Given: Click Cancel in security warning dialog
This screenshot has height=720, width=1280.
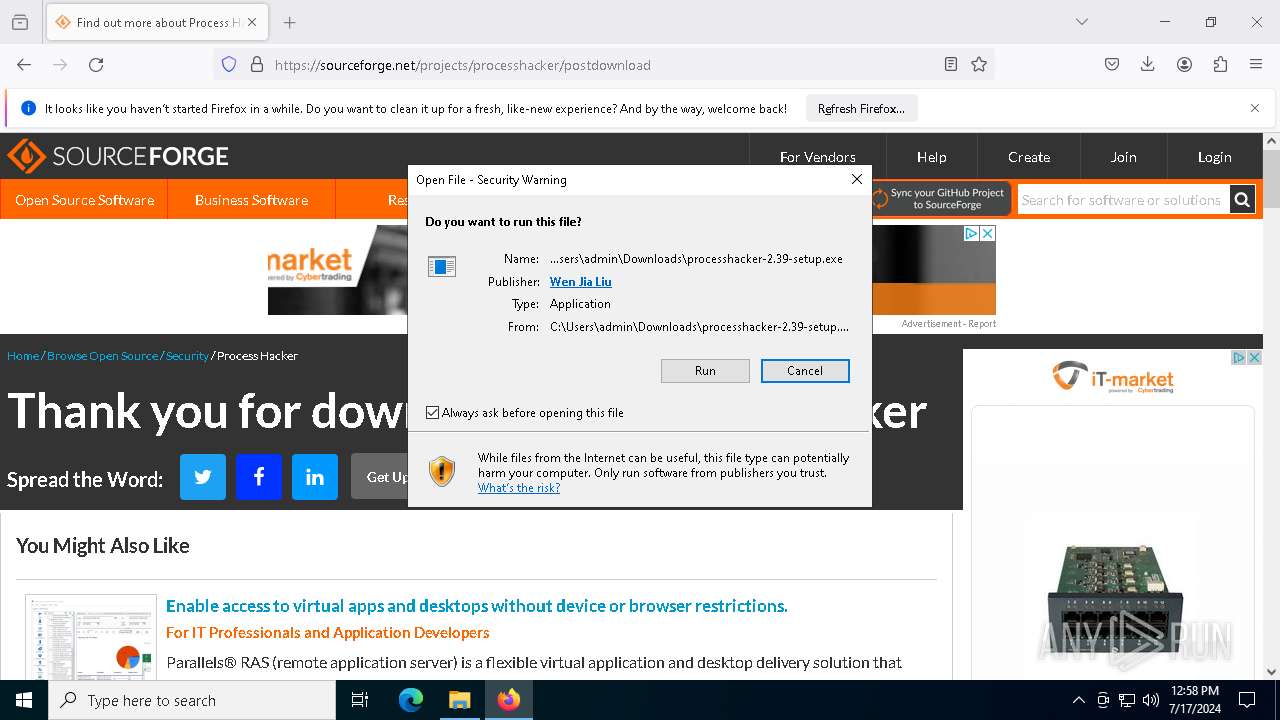Looking at the screenshot, I should coord(805,371).
